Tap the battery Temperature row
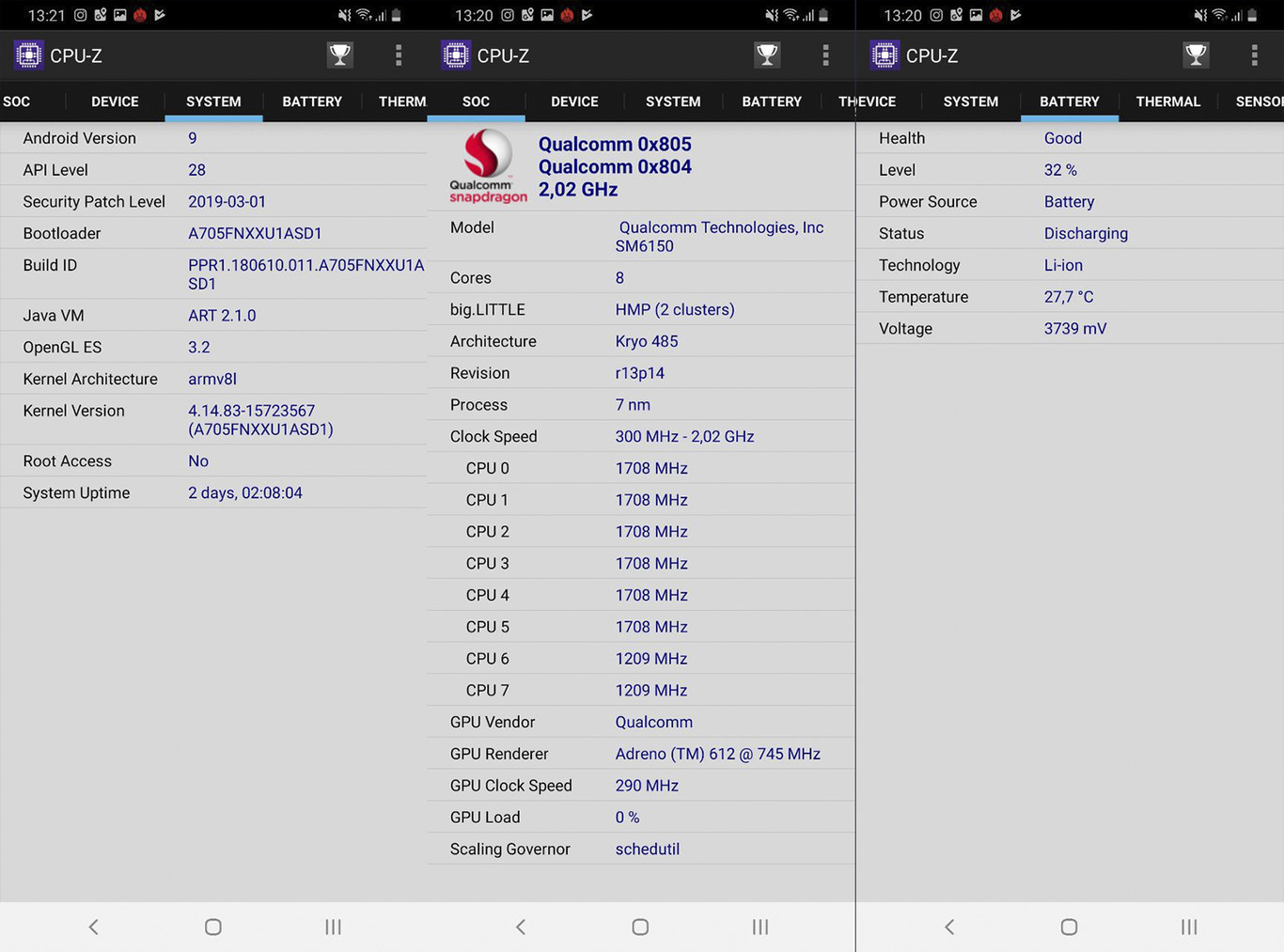Viewport: 1284px width, 952px height. (x=1070, y=297)
